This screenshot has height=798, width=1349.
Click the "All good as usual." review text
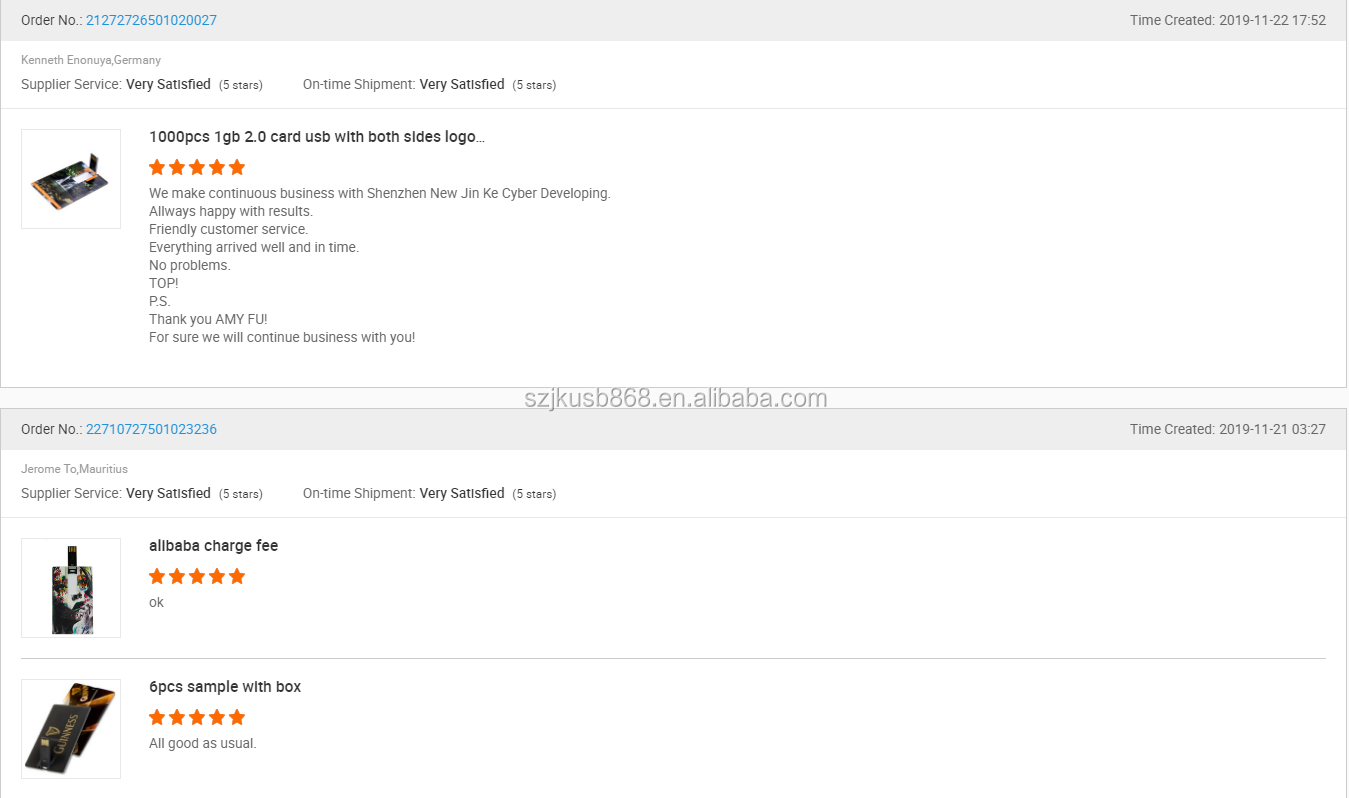pos(203,743)
